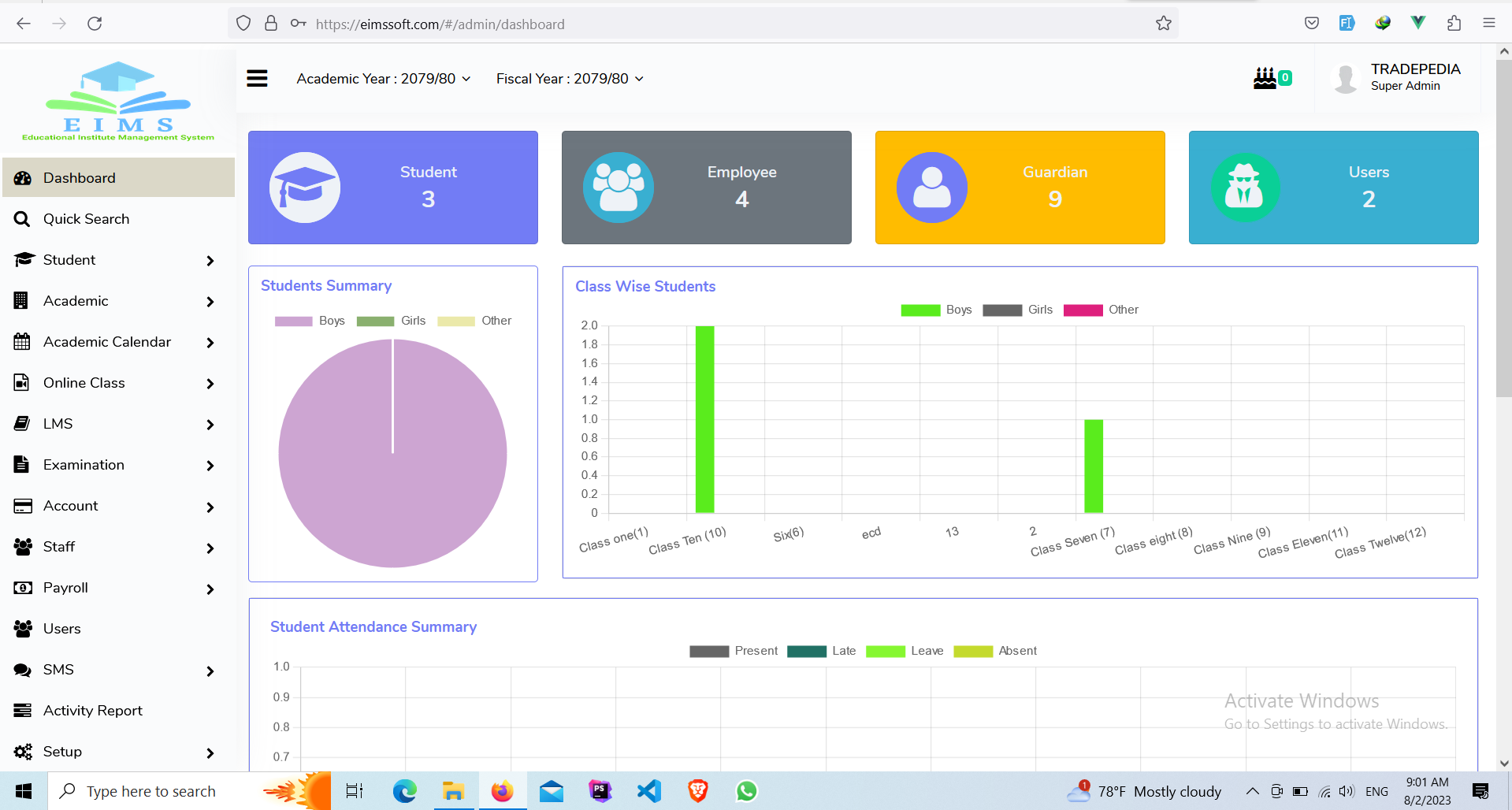Open Quick Search in the sidebar
The width and height of the screenshot is (1512, 810).
point(86,219)
